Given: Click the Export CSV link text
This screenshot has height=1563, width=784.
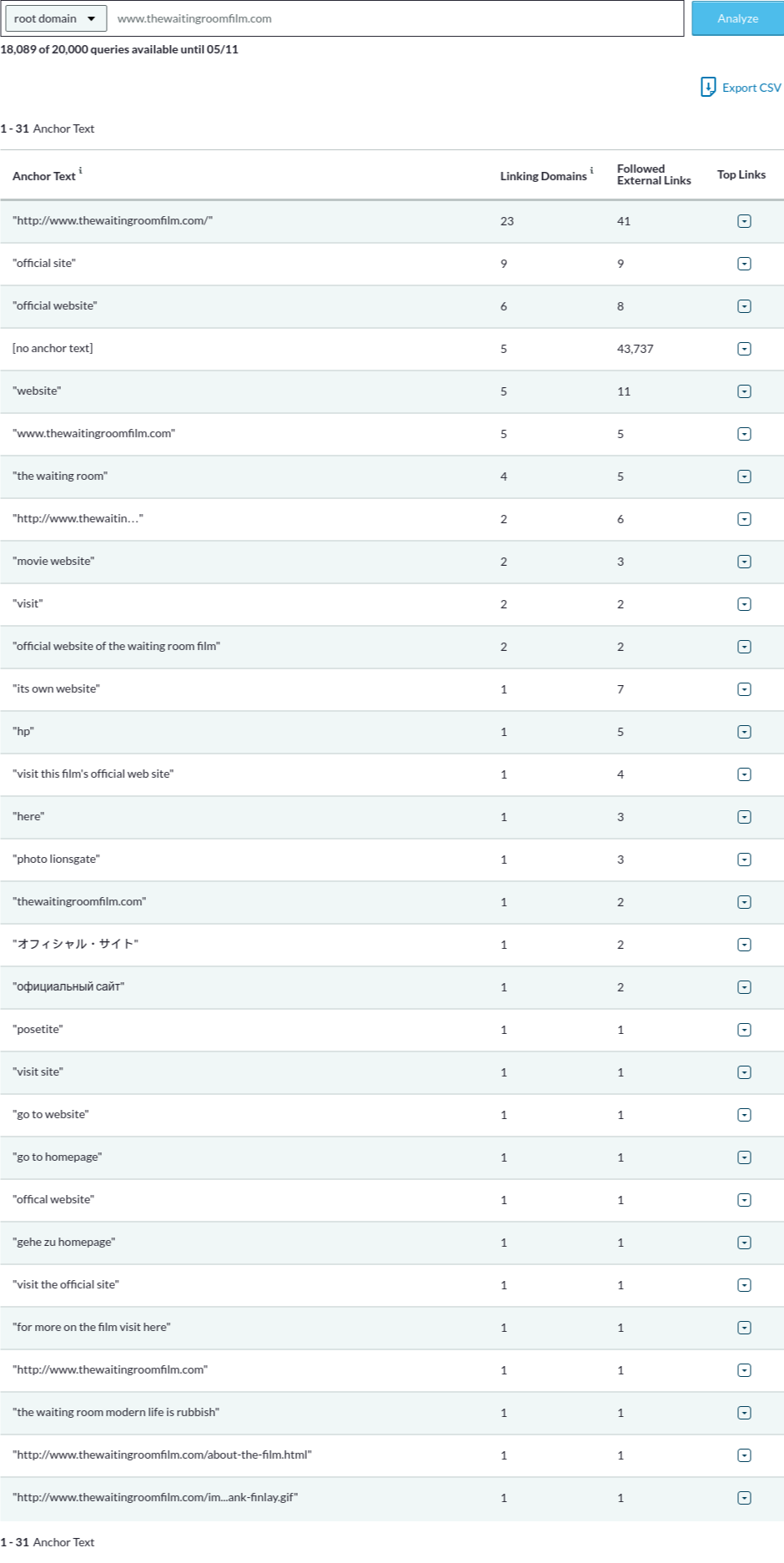Looking at the screenshot, I should (751, 88).
